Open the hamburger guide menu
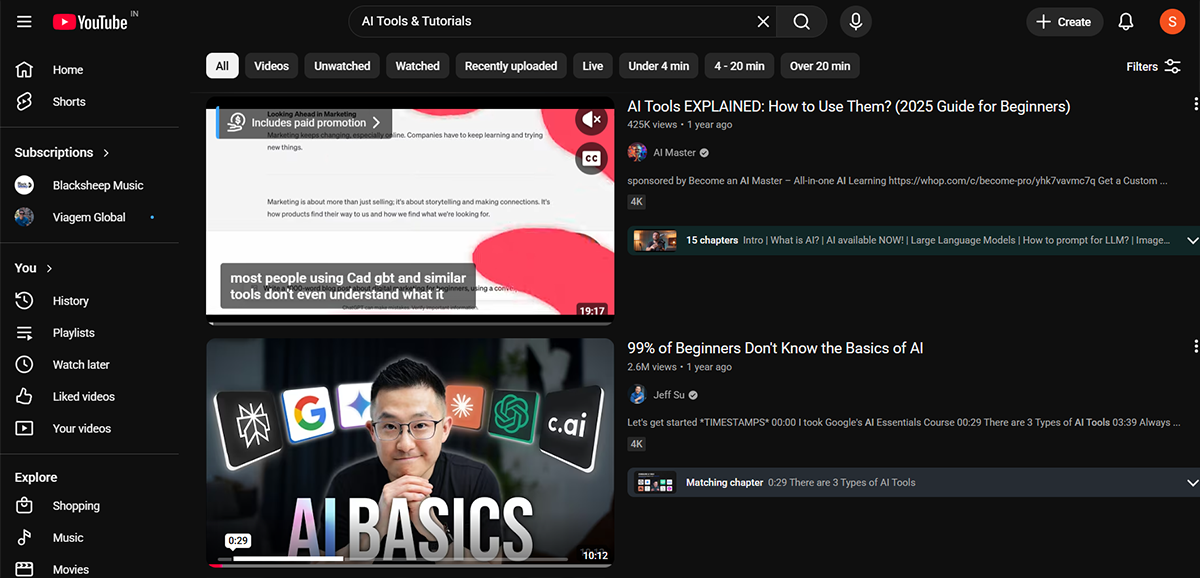 tap(24, 21)
